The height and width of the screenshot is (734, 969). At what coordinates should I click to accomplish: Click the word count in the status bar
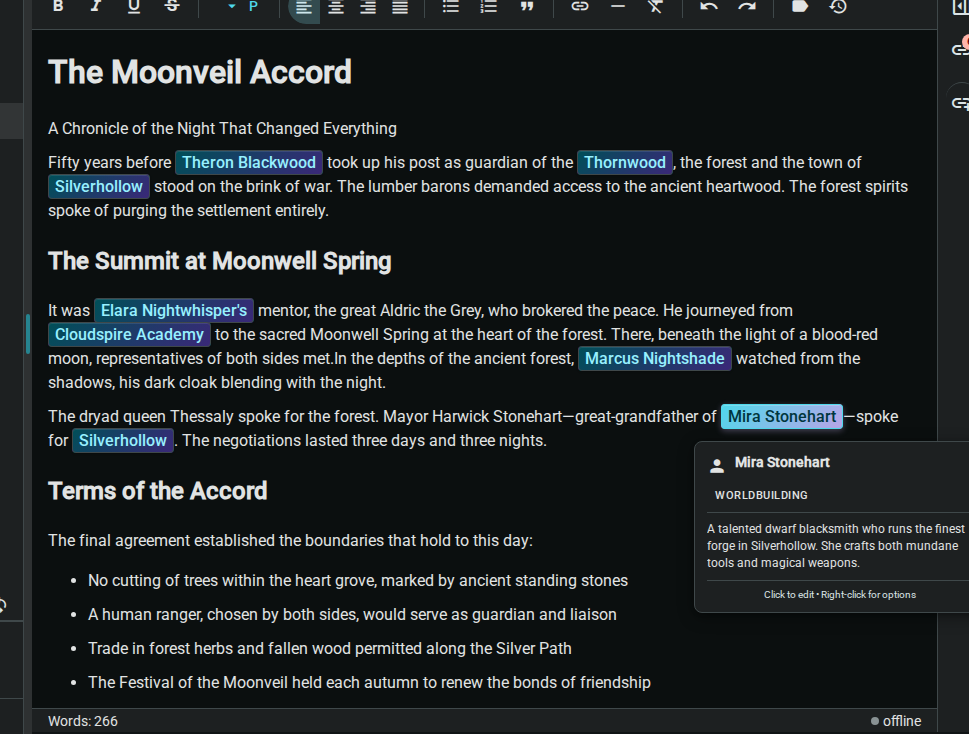pos(82,721)
